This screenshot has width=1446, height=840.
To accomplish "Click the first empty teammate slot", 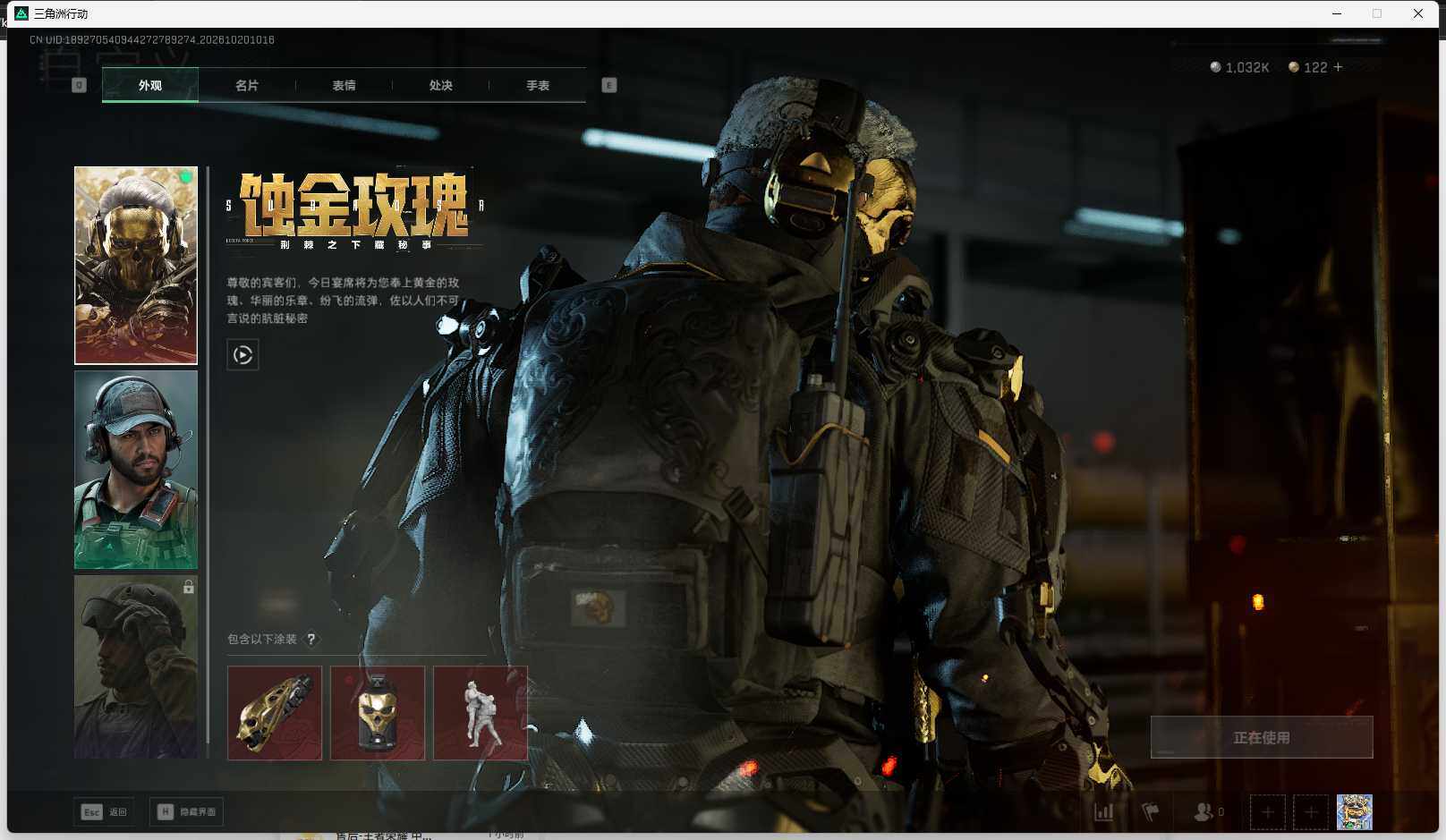I will (1268, 812).
